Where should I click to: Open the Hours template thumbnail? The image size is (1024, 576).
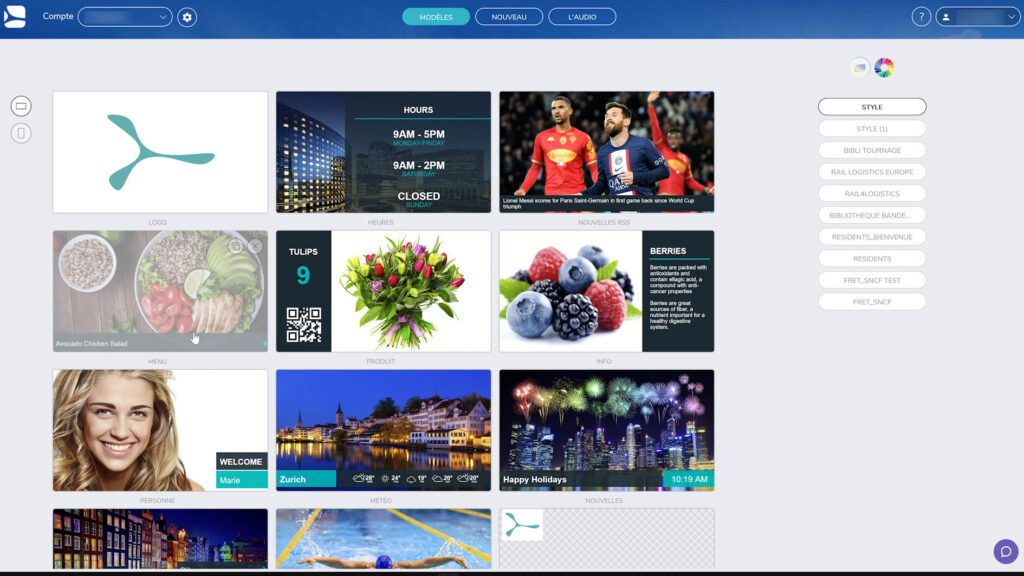(383, 152)
